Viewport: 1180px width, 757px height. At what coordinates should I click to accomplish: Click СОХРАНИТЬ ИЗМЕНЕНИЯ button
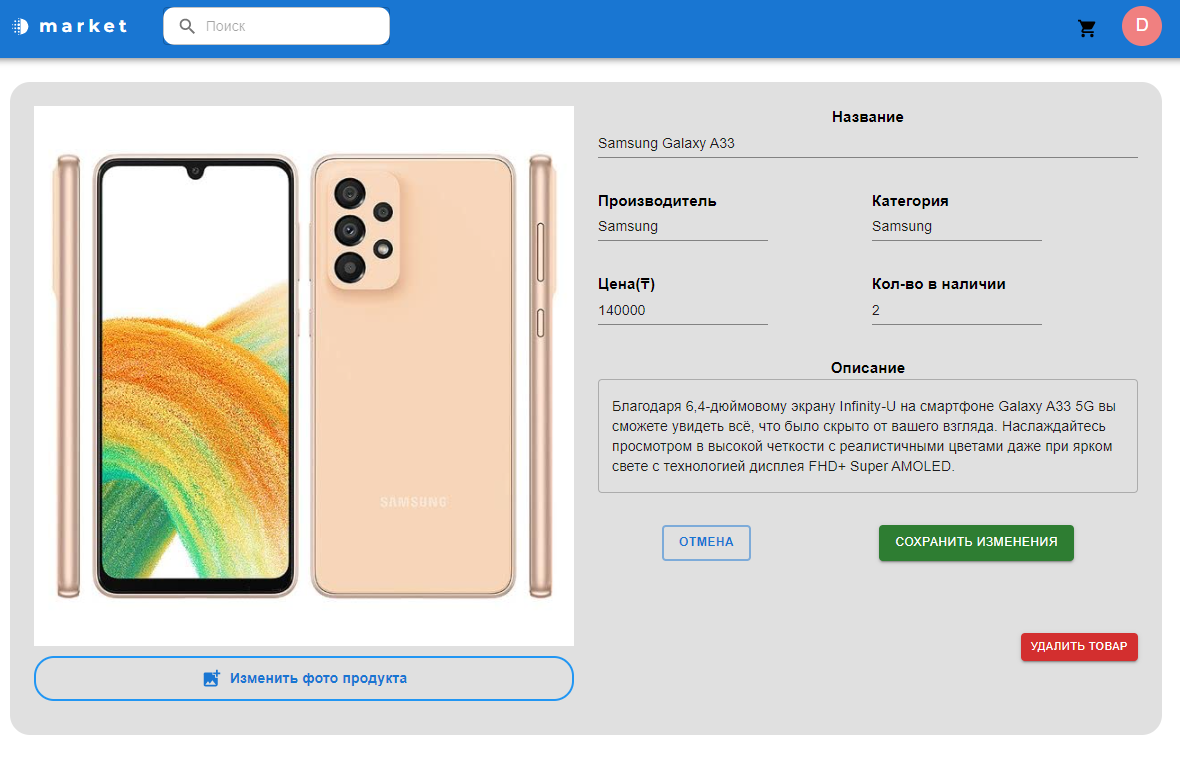click(976, 543)
